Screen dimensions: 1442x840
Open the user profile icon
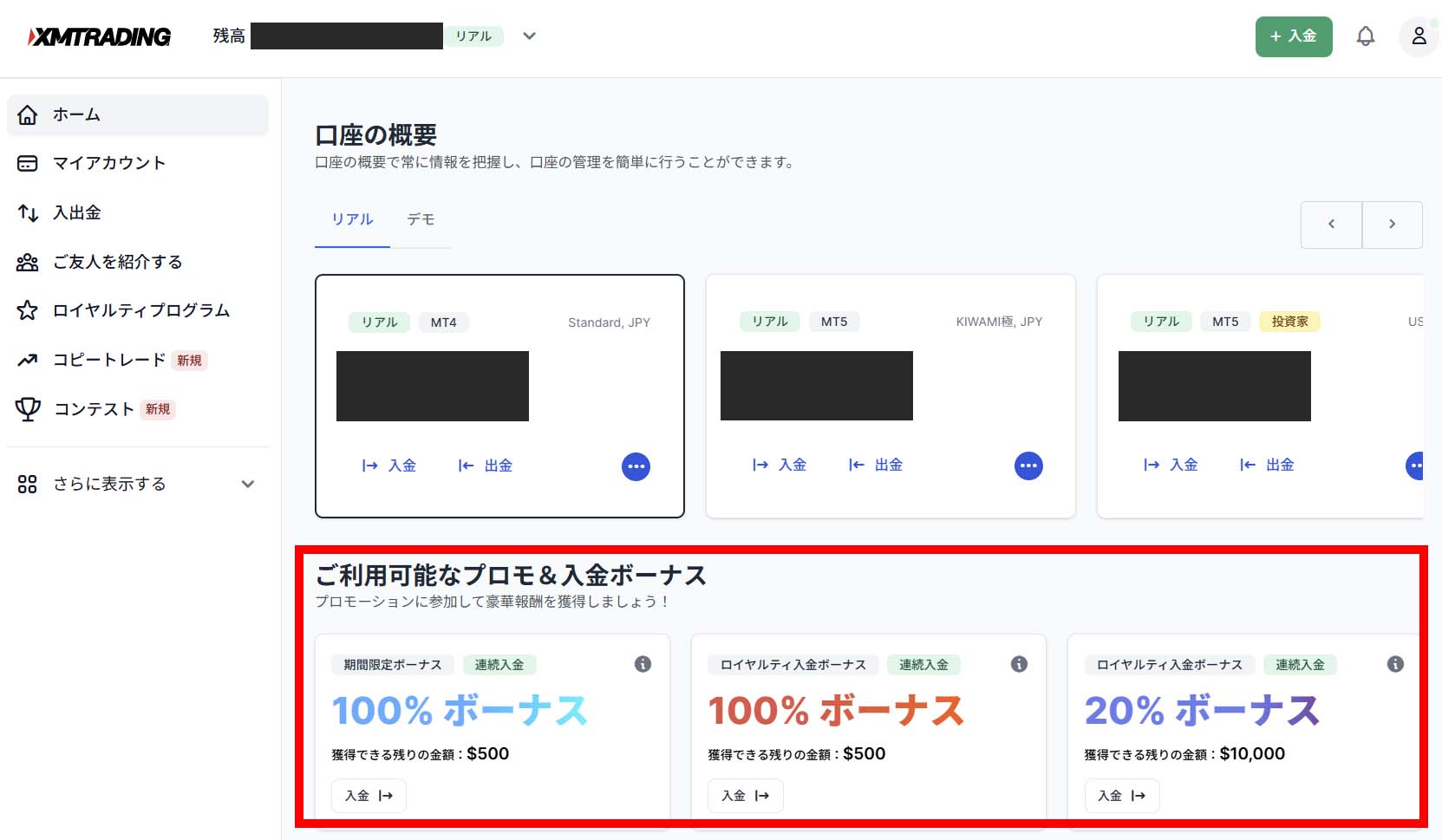pyautogui.click(x=1419, y=36)
